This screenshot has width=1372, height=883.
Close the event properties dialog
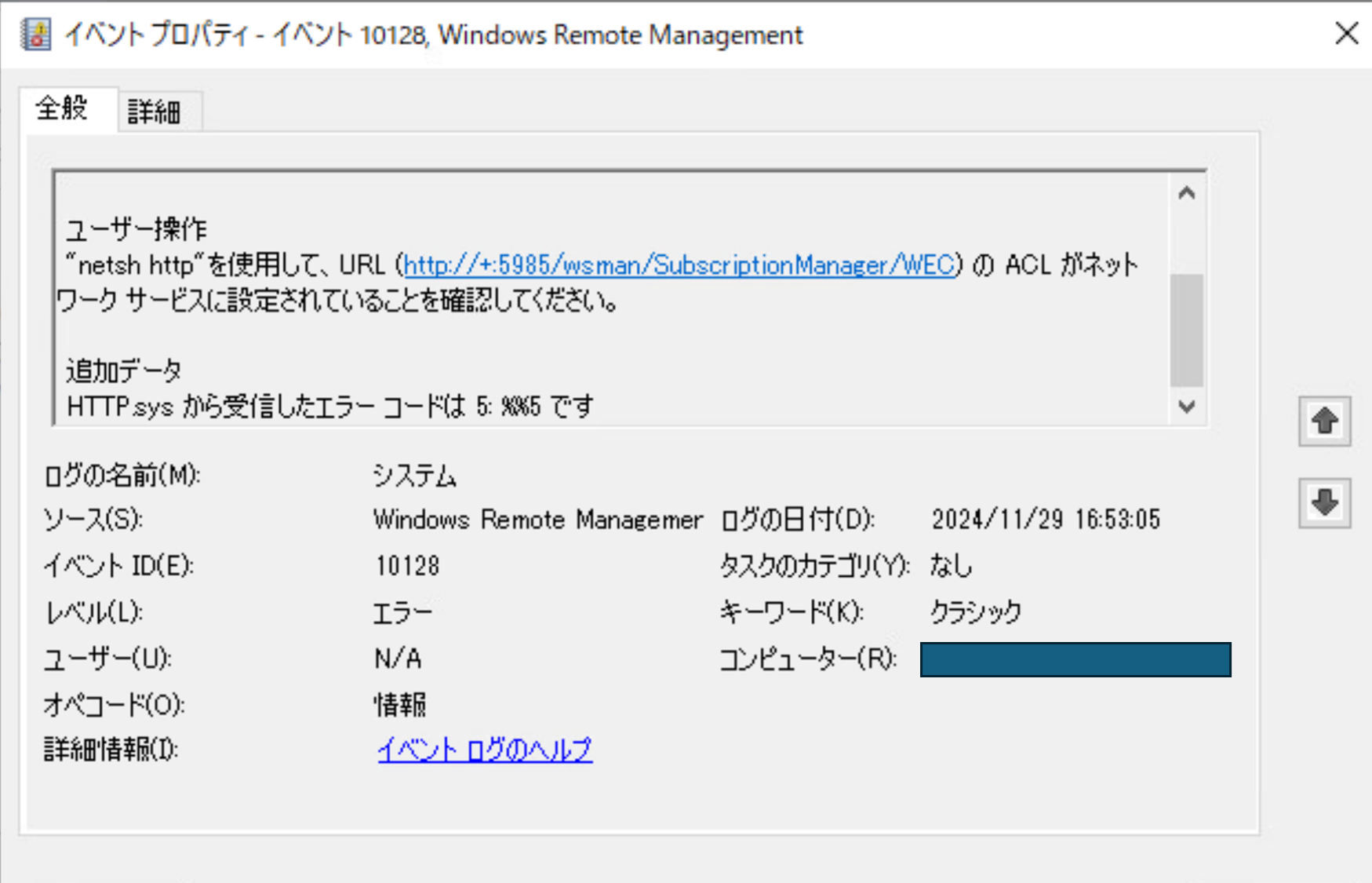click(1347, 34)
